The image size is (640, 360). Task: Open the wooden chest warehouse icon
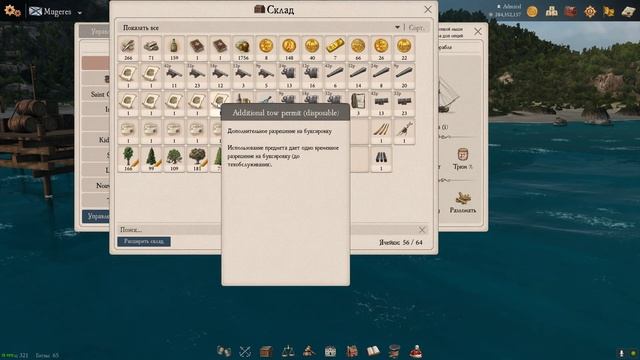click(266, 351)
